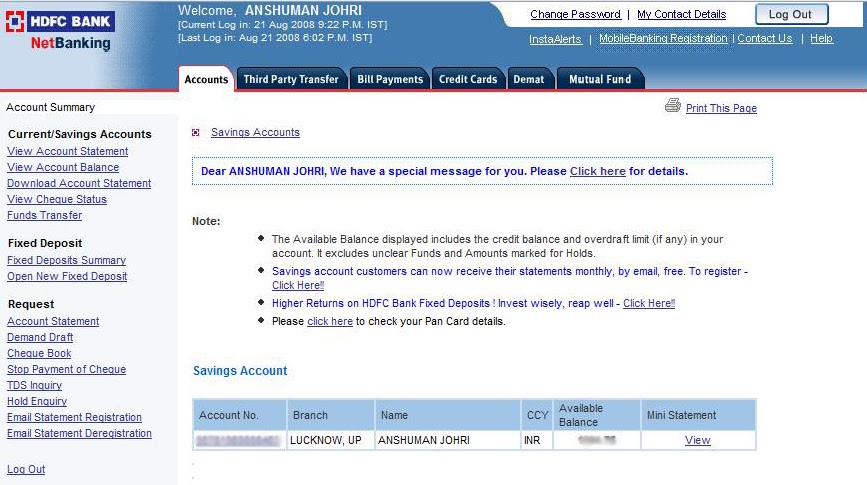Viewport: 867px width, 485px height.
Task: Open Funds Transfer link
Action: pos(44,215)
